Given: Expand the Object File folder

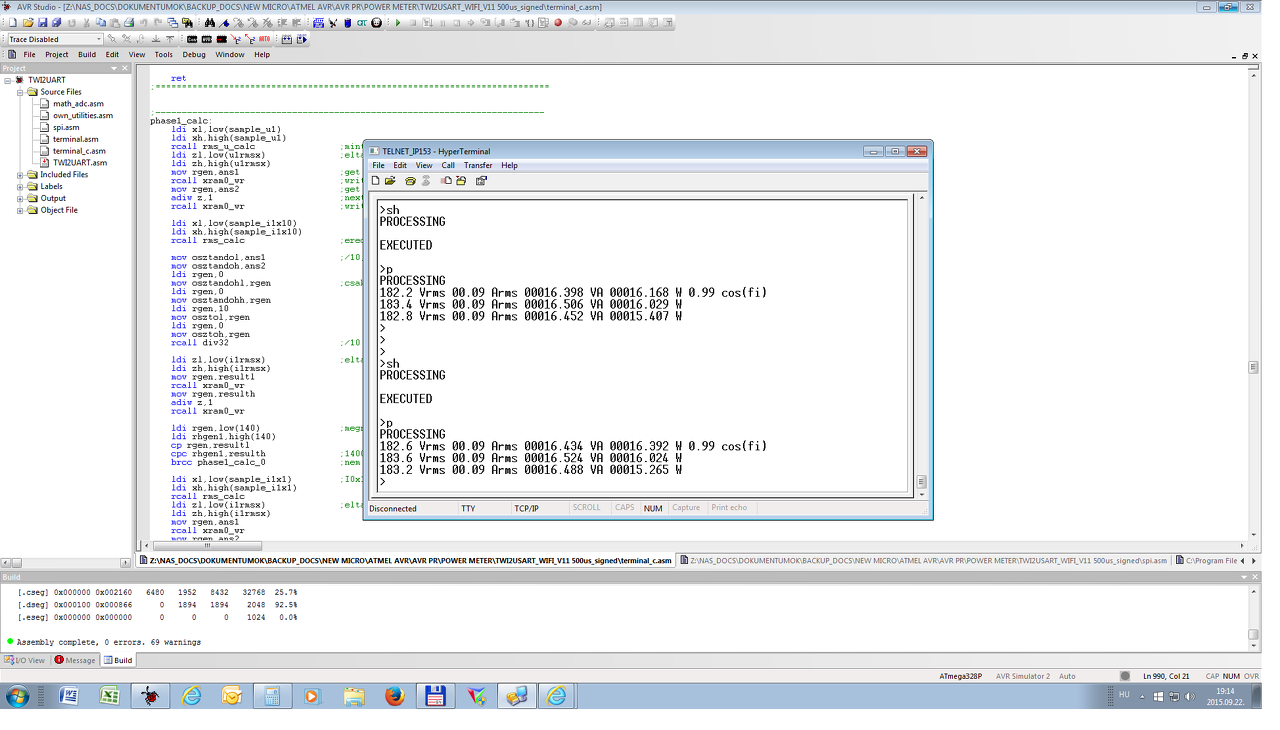Looking at the screenshot, I should click(20, 210).
